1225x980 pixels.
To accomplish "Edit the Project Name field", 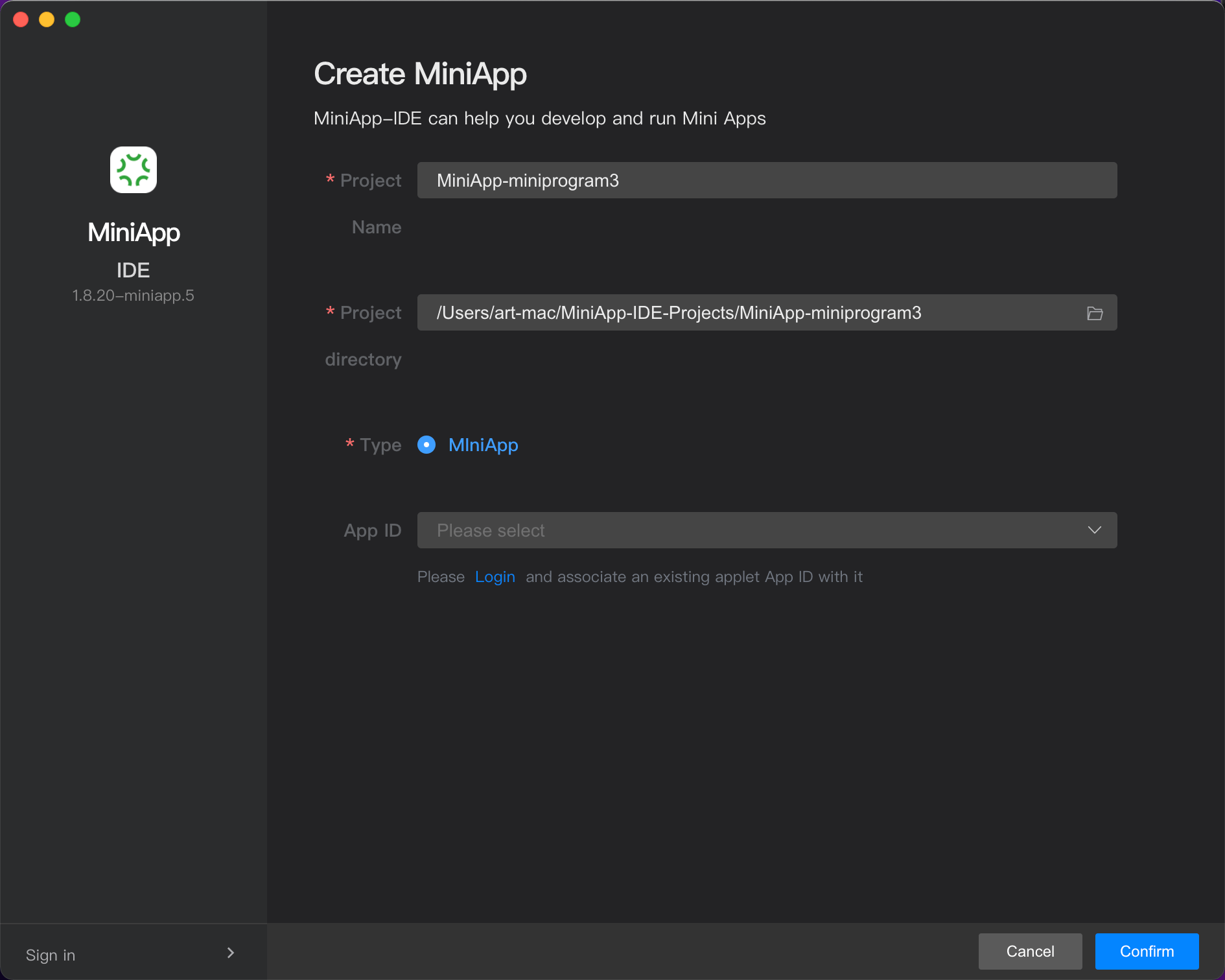I will 767,180.
